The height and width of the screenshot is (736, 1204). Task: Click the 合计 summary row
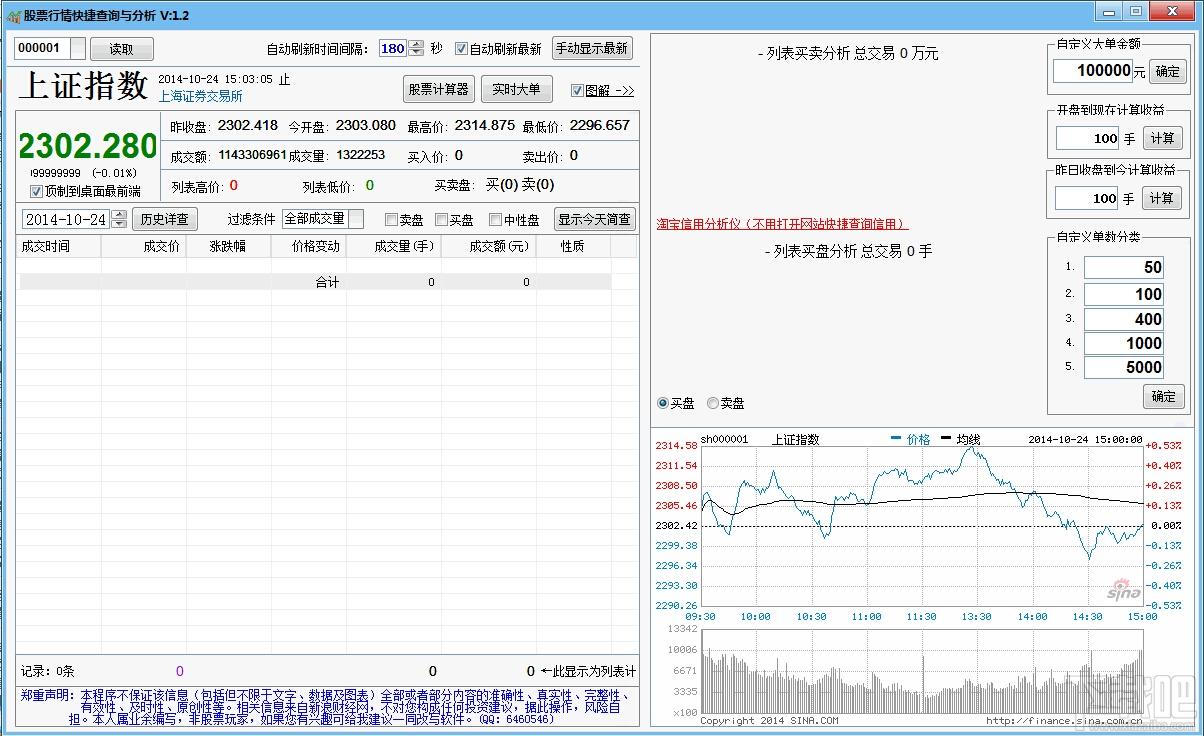[x=314, y=282]
